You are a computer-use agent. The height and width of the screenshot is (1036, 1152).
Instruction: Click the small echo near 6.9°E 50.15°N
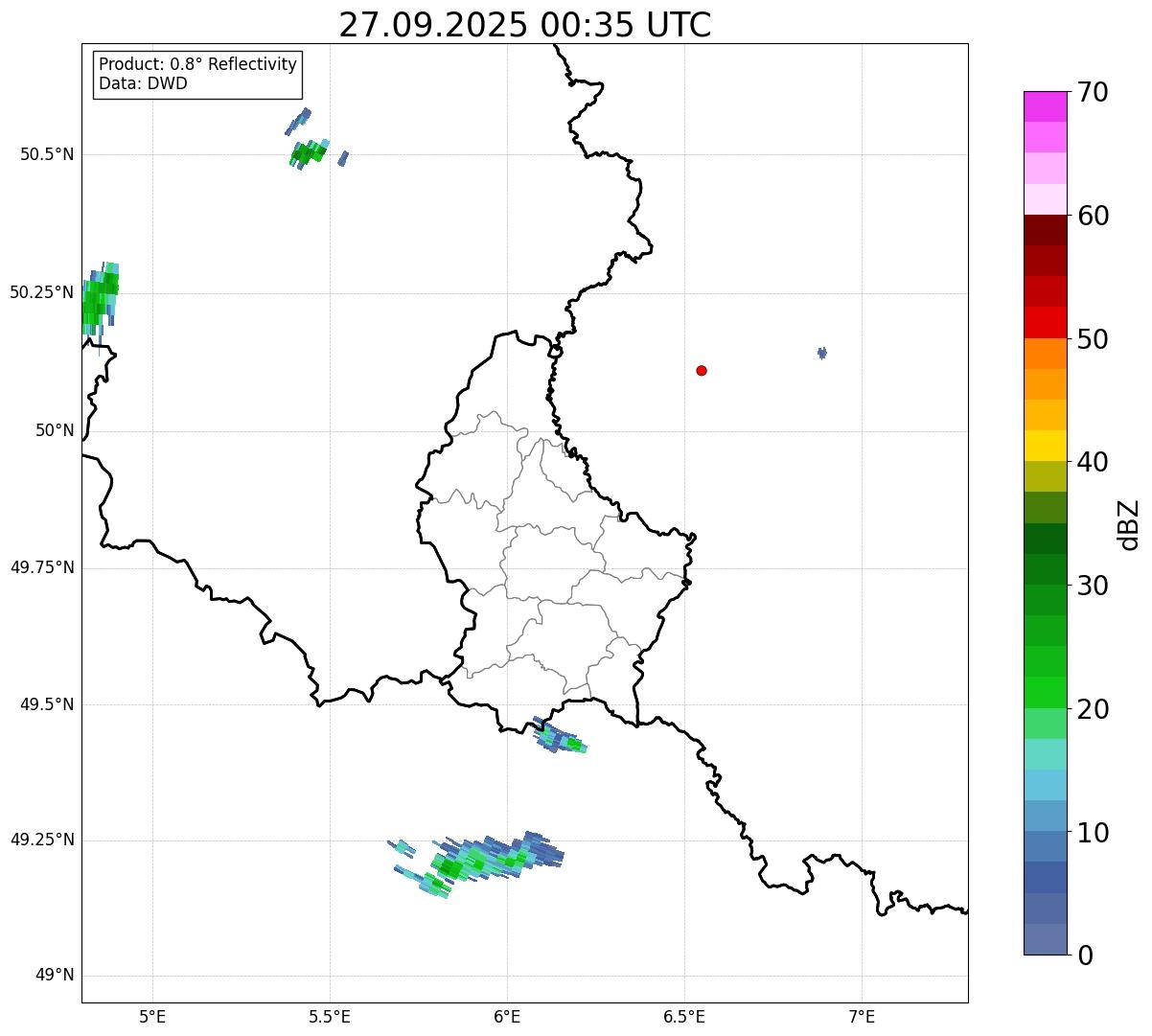[x=822, y=353]
